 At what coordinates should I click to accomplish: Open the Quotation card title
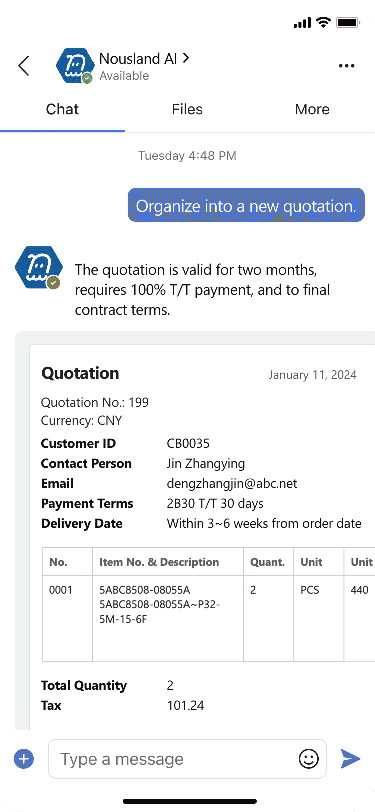coord(80,373)
